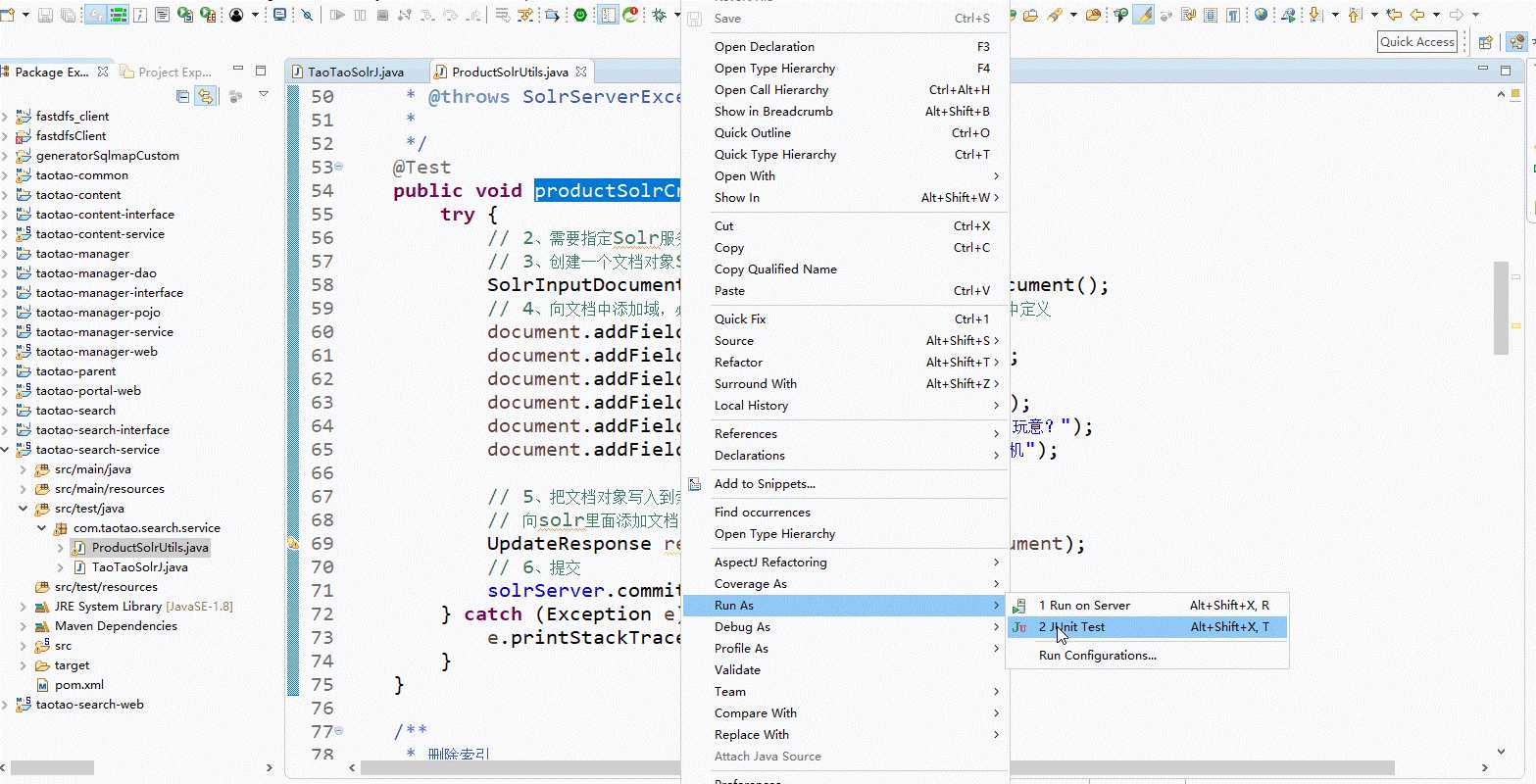The height and width of the screenshot is (784, 1536).
Task: Click the editor horizontal scrollbar thumb
Action: pyautogui.click(x=877, y=768)
